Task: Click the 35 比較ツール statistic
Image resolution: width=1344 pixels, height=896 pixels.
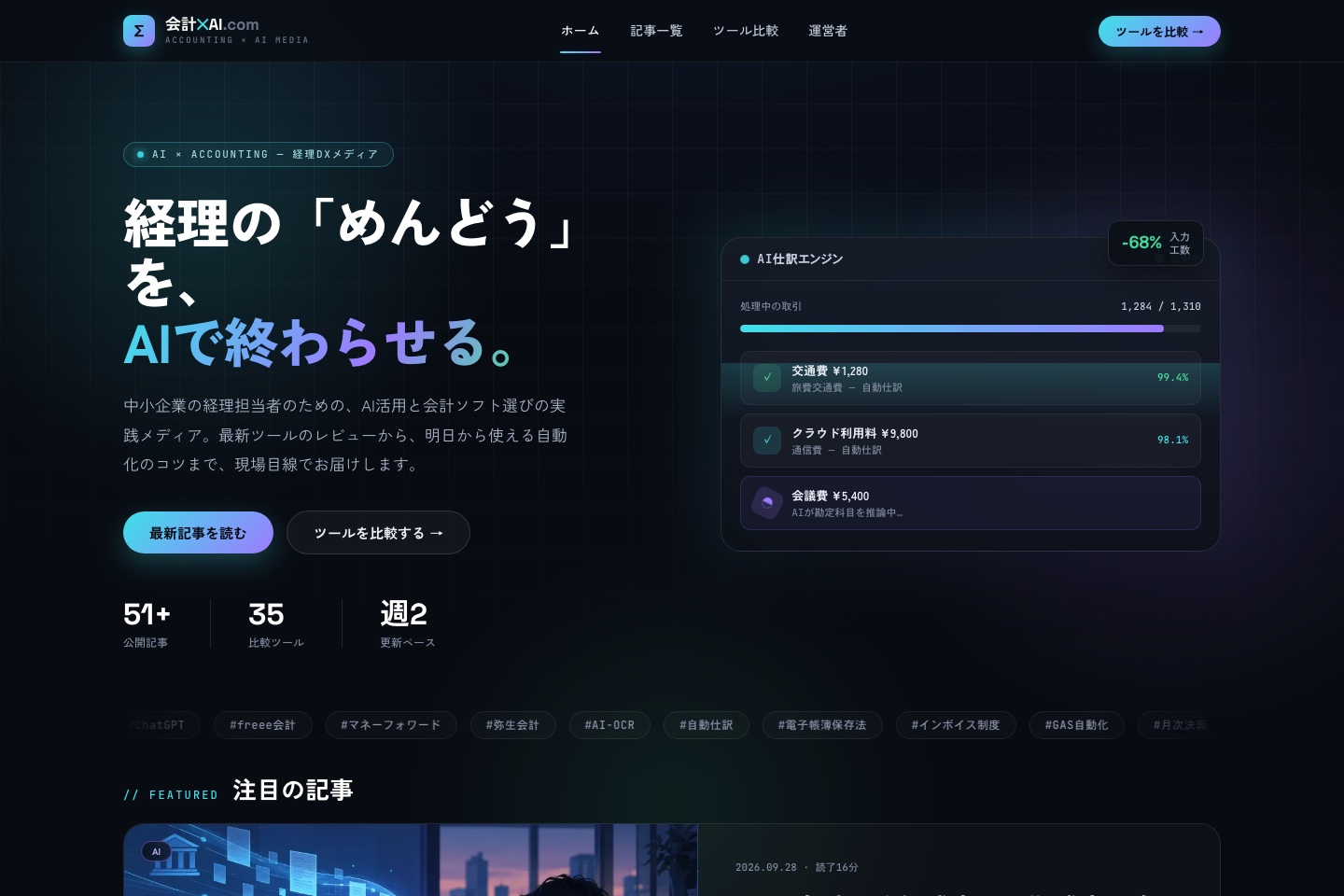Action: click(x=276, y=623)
